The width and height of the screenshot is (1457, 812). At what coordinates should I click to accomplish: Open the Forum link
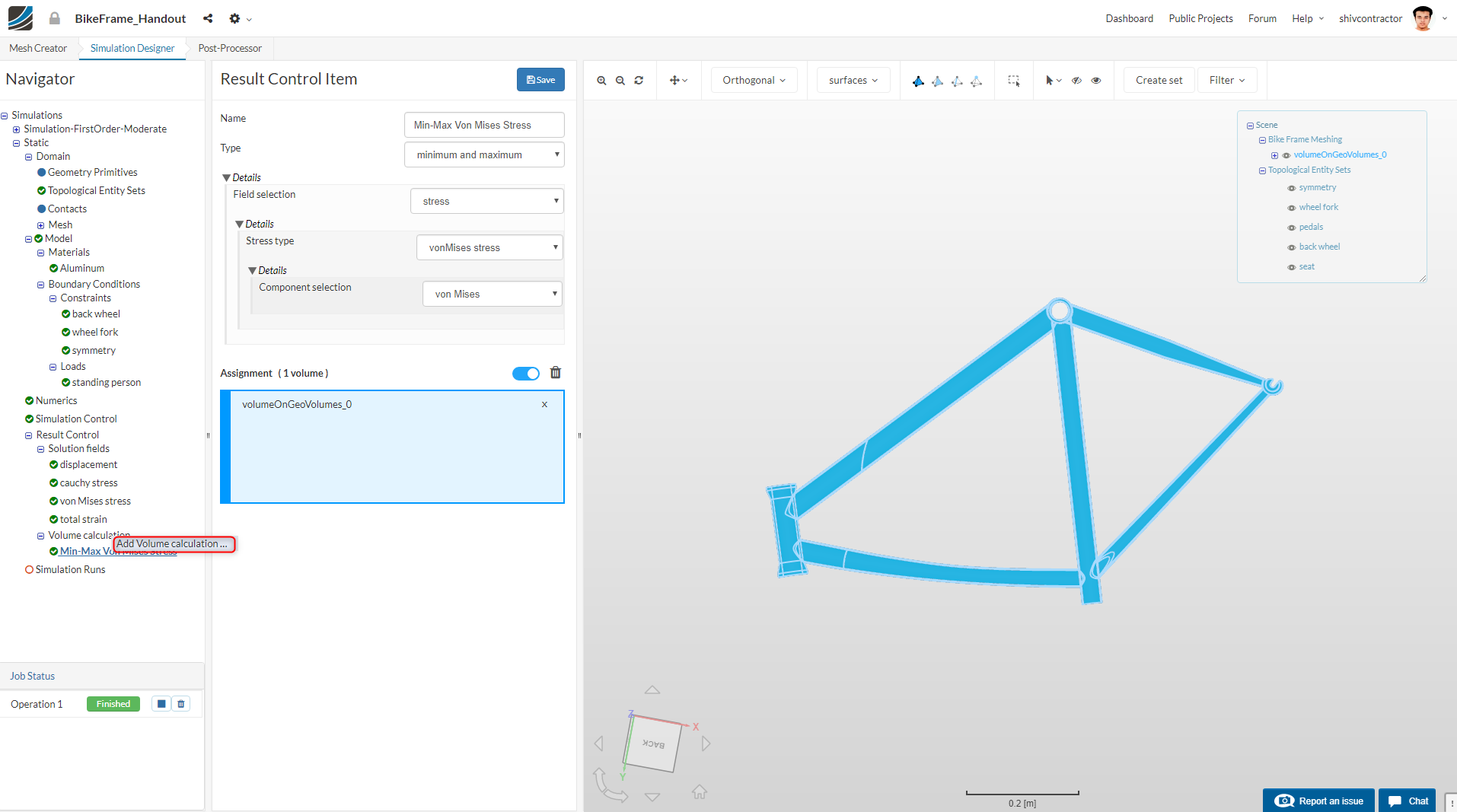coord(1262,19)
